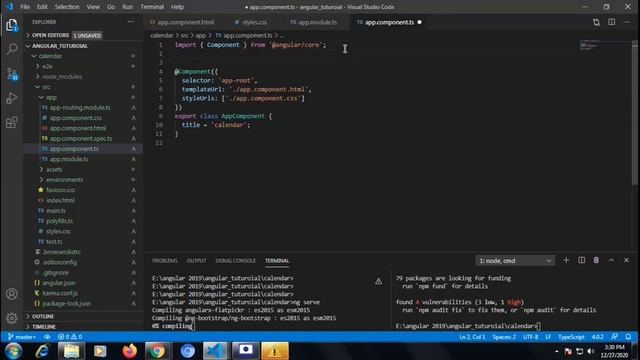Open the Accounts menu icon
Viewport: 640px width, 360px height.
pyautogui.click(x=11, y=294)
